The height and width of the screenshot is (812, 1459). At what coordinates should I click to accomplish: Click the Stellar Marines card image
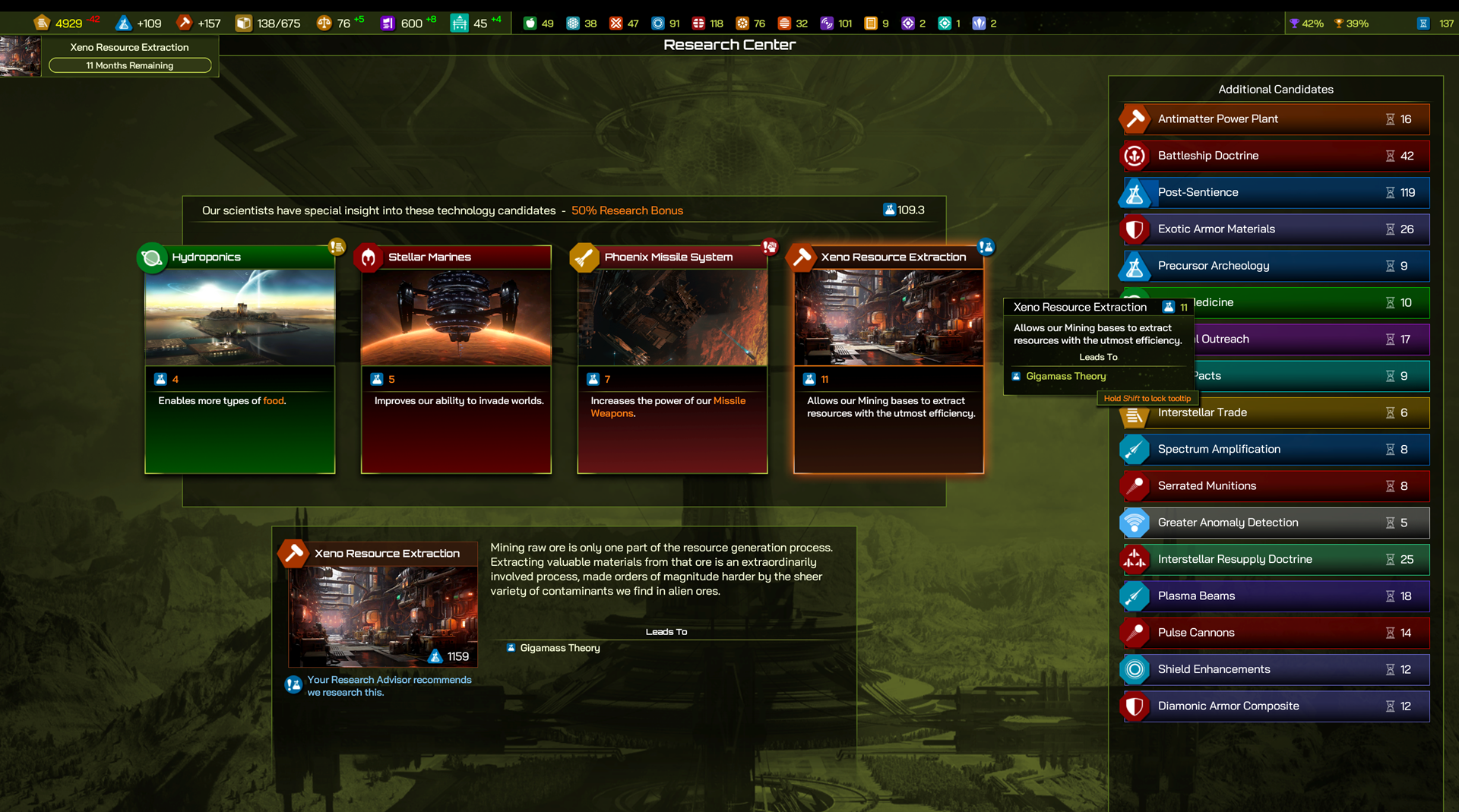[456, 318]
